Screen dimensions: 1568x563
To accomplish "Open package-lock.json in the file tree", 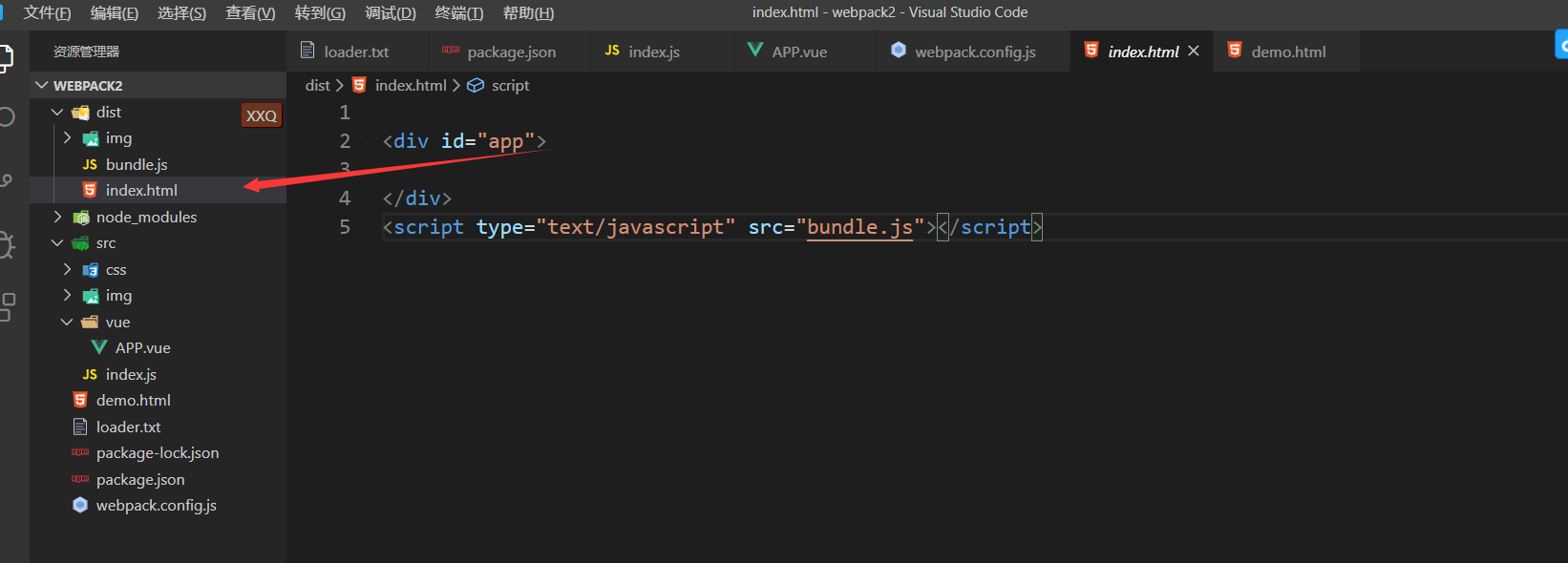I will (x=158, y=452).
